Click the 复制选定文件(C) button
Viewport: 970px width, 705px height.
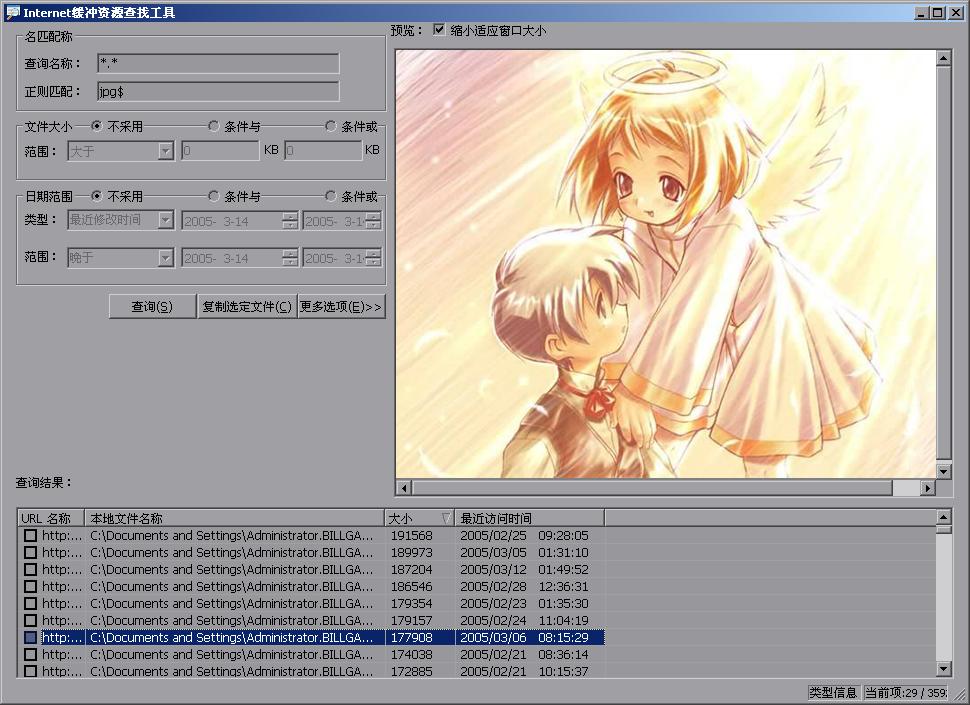click(x=247, y=307)
